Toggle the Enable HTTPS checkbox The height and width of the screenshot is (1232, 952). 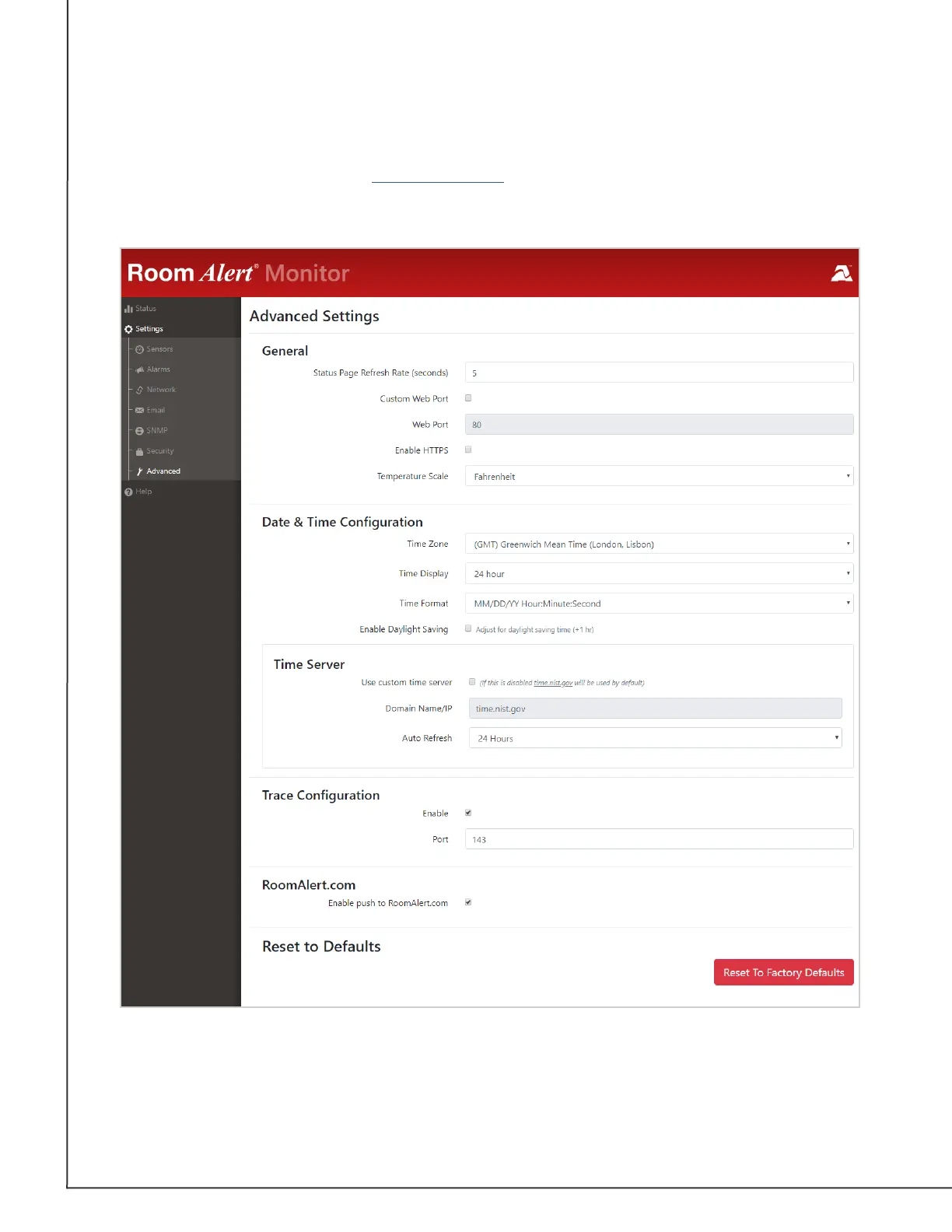tap(468, 450)
